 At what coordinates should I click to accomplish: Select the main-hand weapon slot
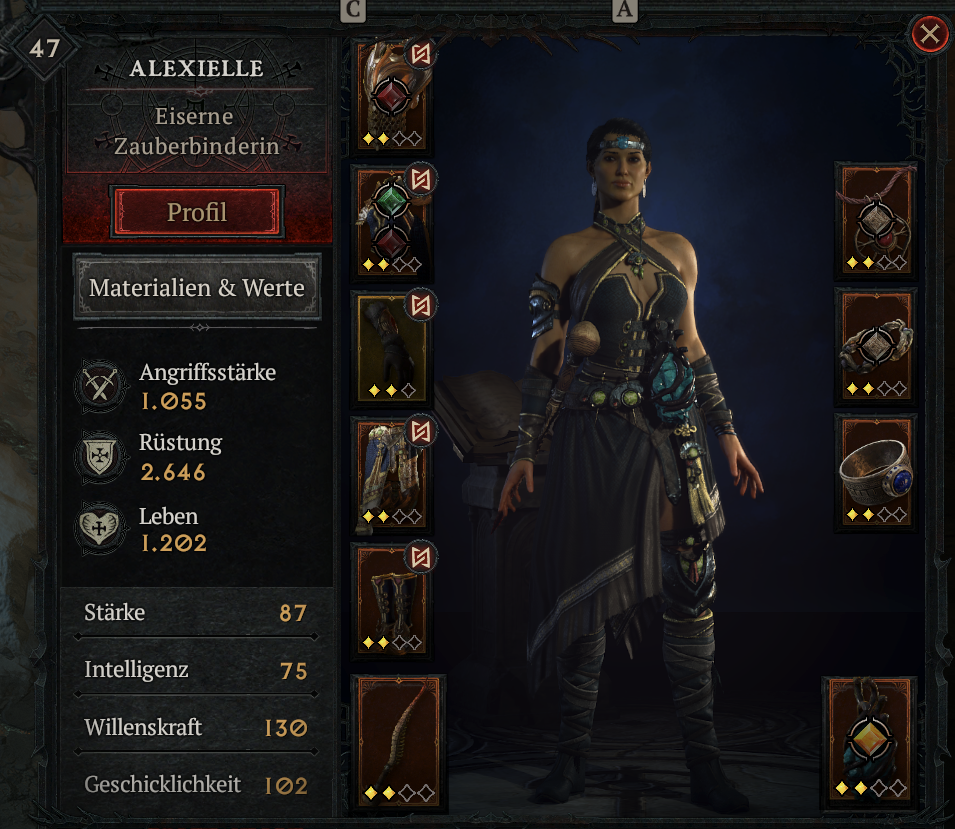click(399, 741)
